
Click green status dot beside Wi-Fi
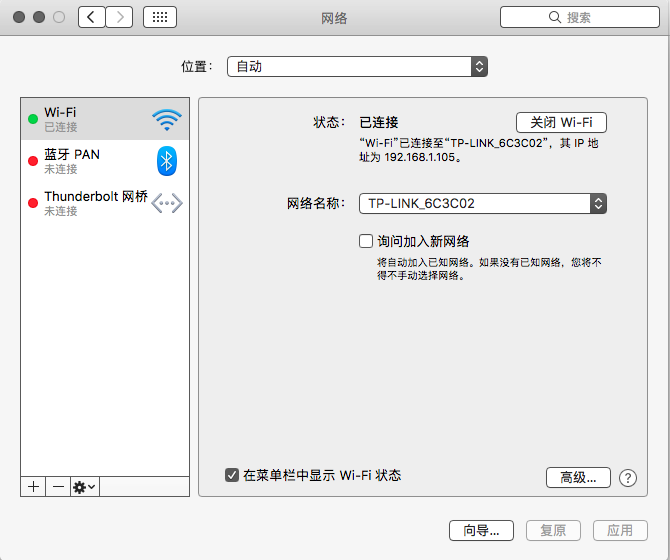coord(33,119)
